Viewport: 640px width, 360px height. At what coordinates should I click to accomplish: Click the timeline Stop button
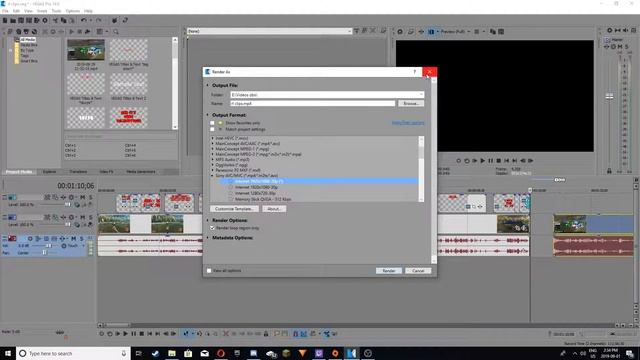click(142, 334)
